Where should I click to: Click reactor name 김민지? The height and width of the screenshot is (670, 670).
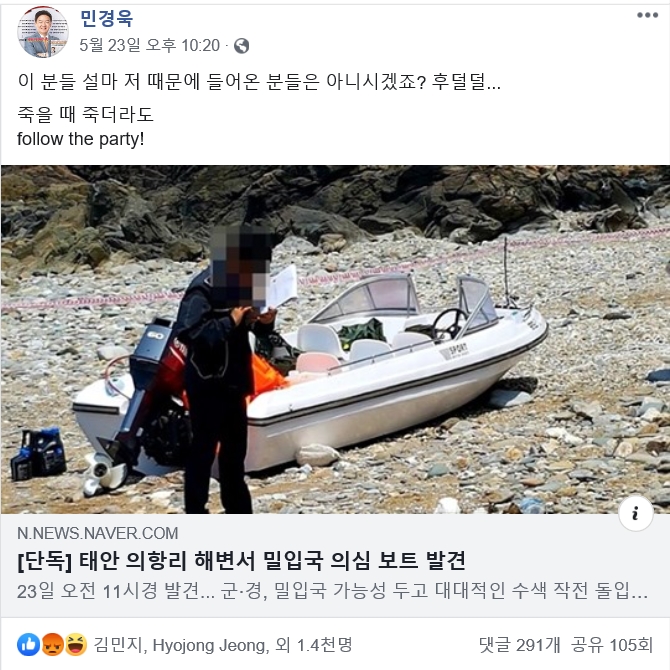[118, 645]
